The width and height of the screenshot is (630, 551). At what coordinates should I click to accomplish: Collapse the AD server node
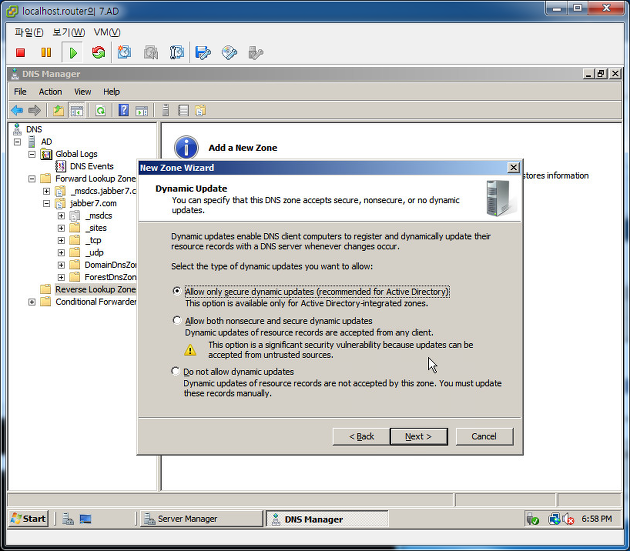(17, 142)
